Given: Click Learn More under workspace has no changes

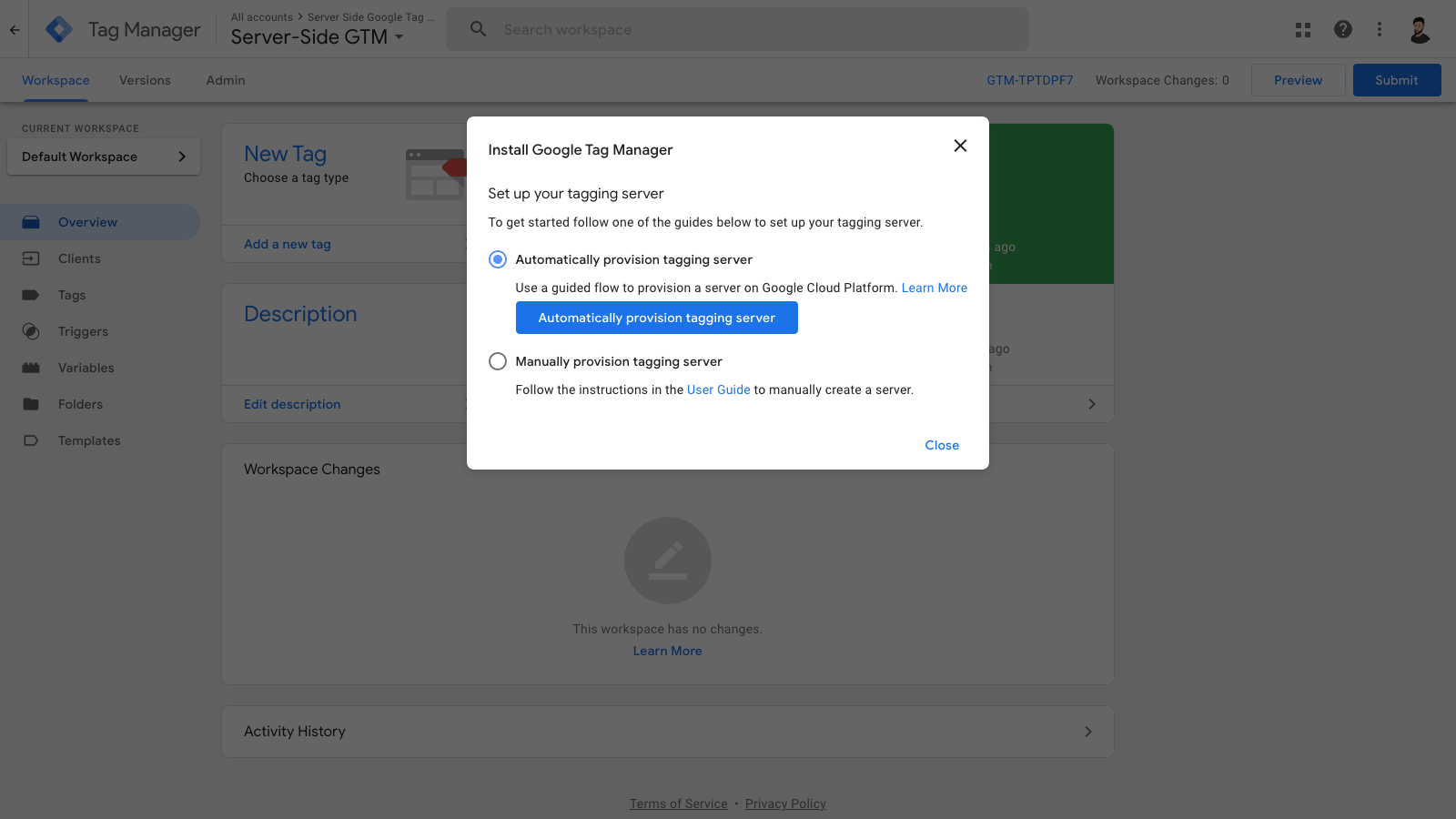Looking at the screenshot, I should tap(668, 651).
